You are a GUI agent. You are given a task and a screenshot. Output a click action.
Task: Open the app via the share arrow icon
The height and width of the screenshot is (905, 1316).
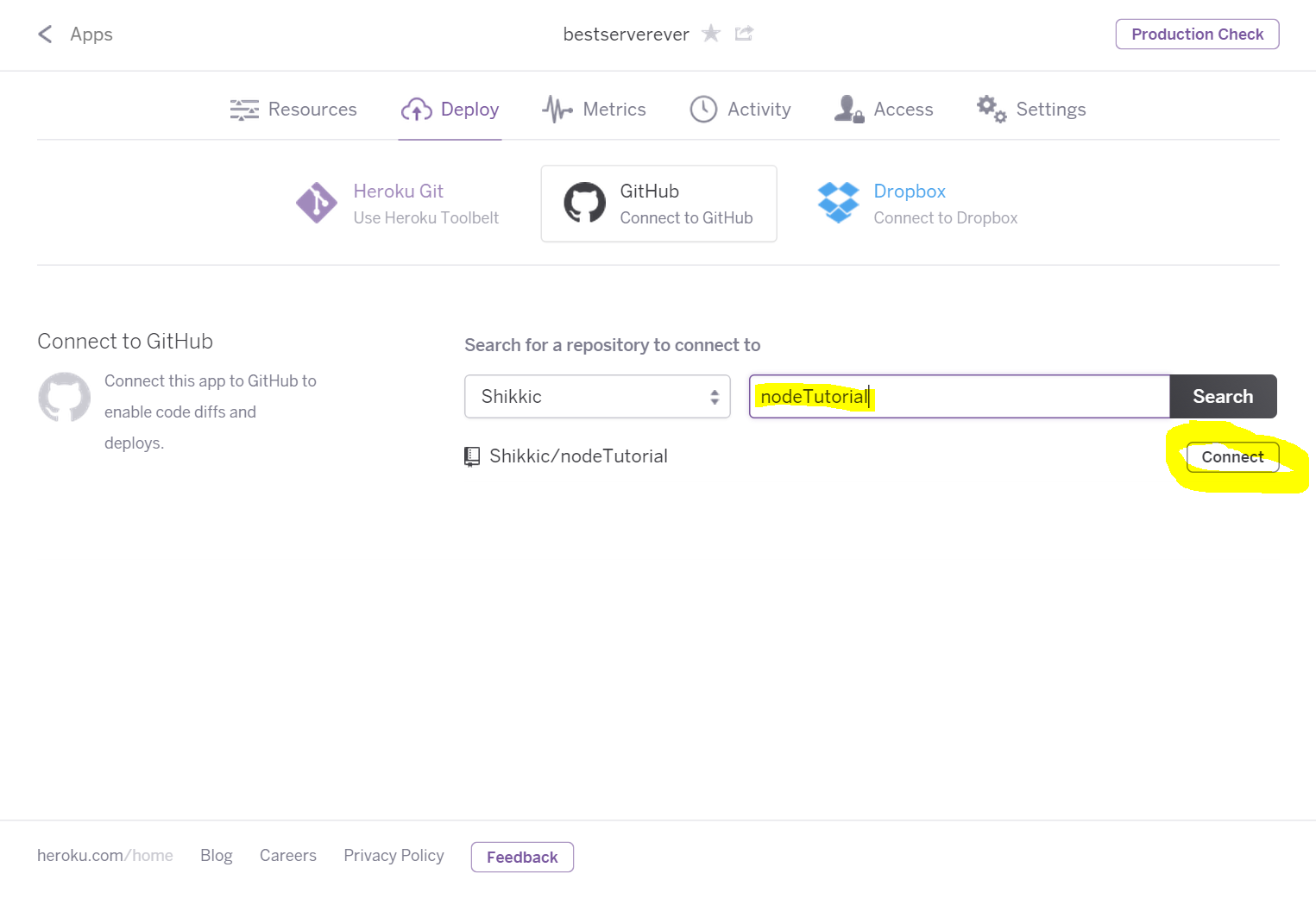[x=744, y=34]
